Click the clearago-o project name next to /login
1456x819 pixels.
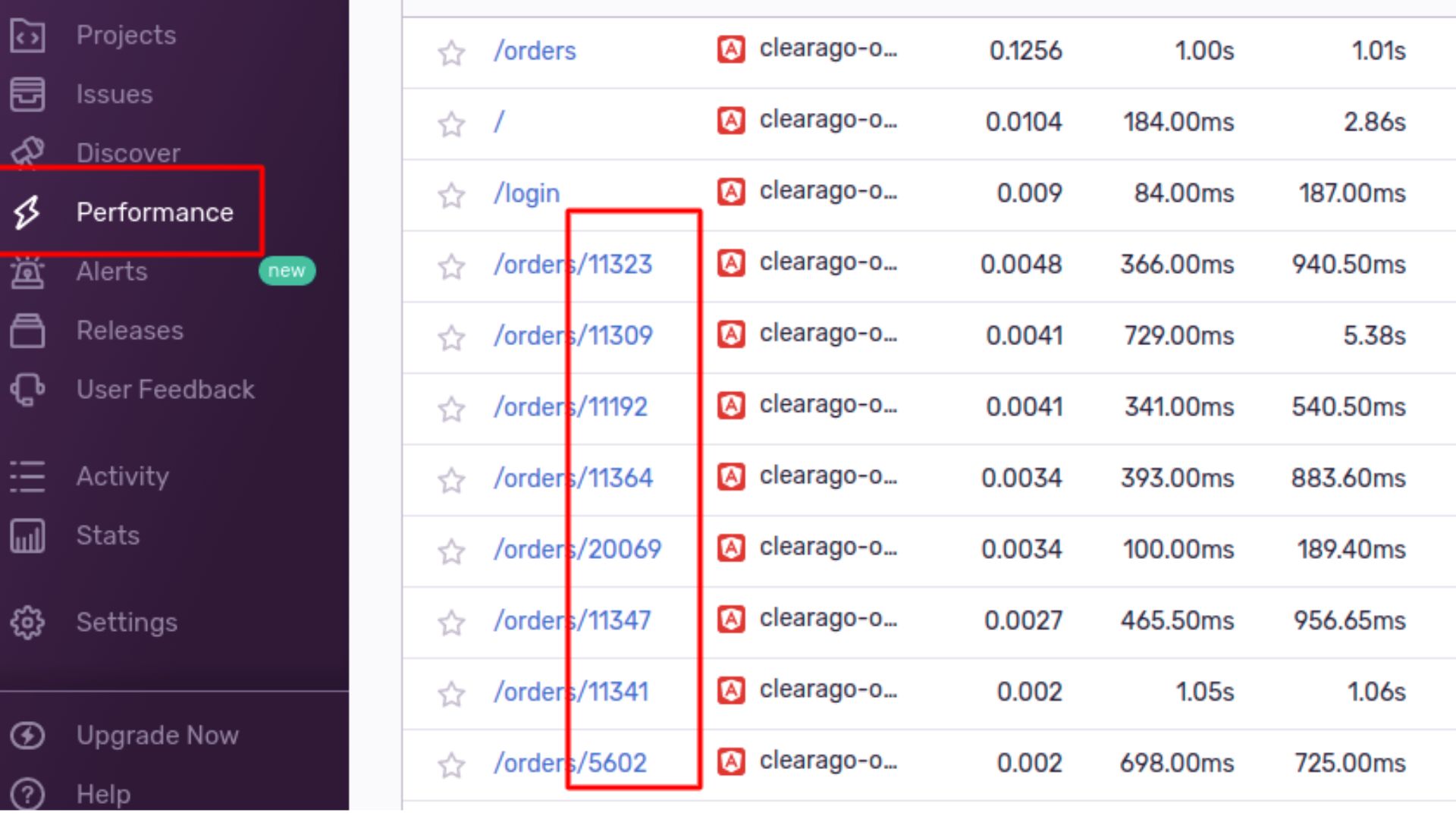point(828,191)
